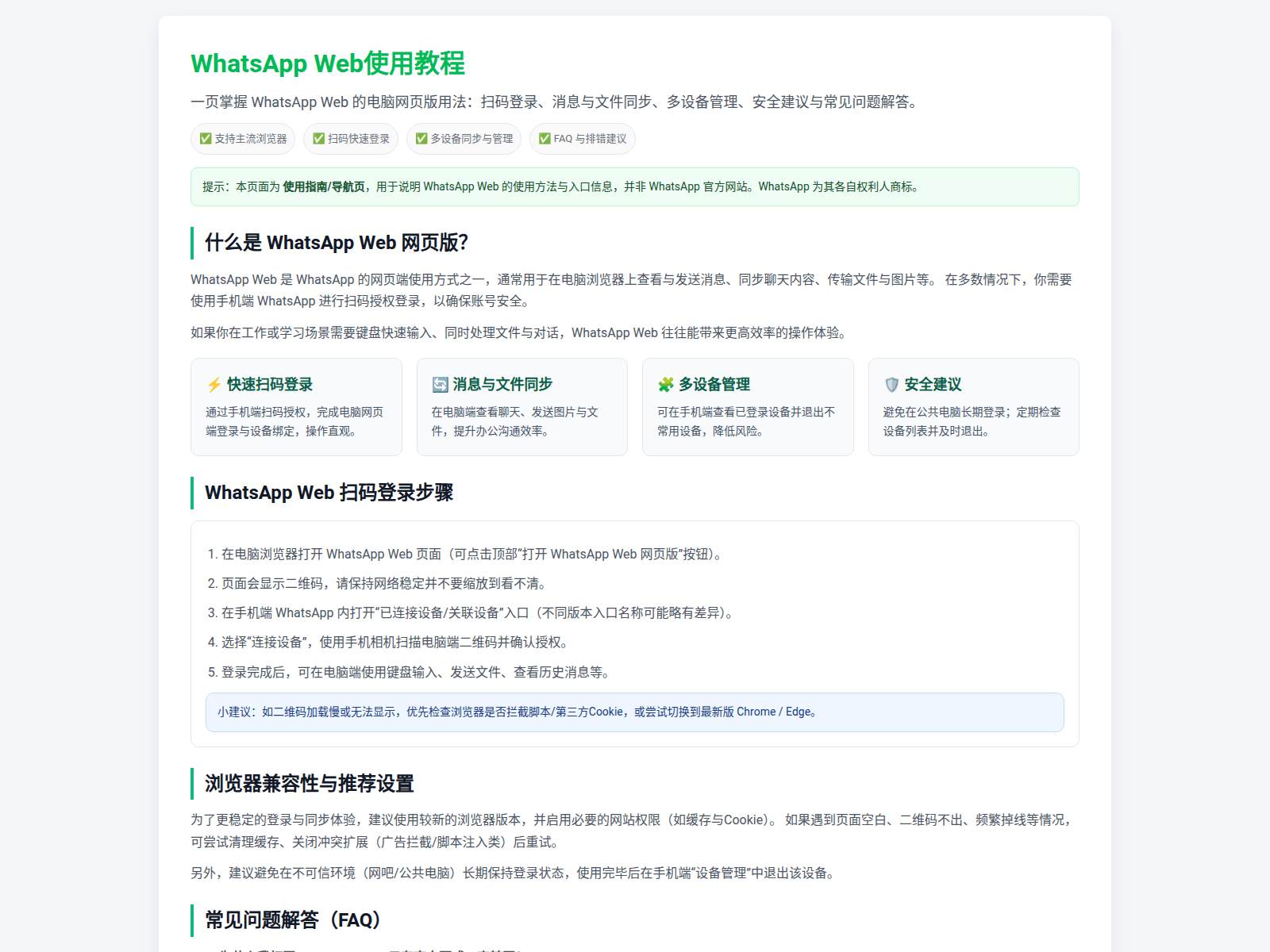Click the 安全建议 card title

click(x=933, y=385)
